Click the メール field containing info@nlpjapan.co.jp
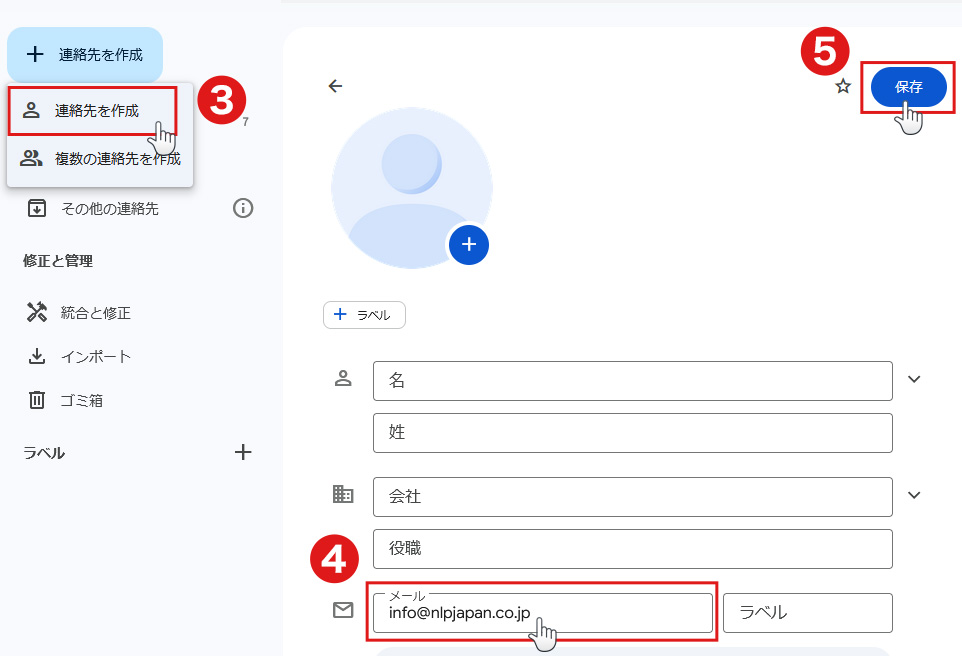The height and width of the screenshot is (656, 962). click(x=541, y=612)
